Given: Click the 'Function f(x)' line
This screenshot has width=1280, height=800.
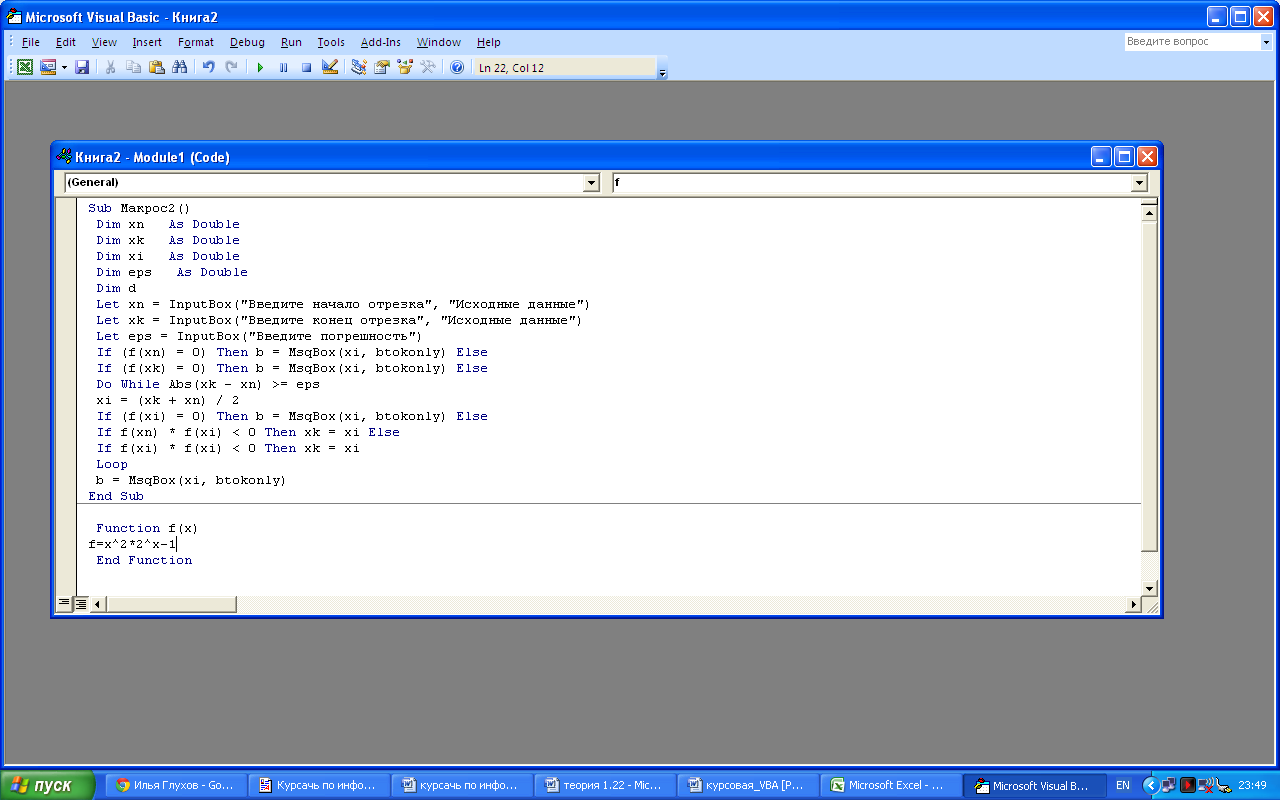Looking at the screenshot, I should tap(147, 528).
